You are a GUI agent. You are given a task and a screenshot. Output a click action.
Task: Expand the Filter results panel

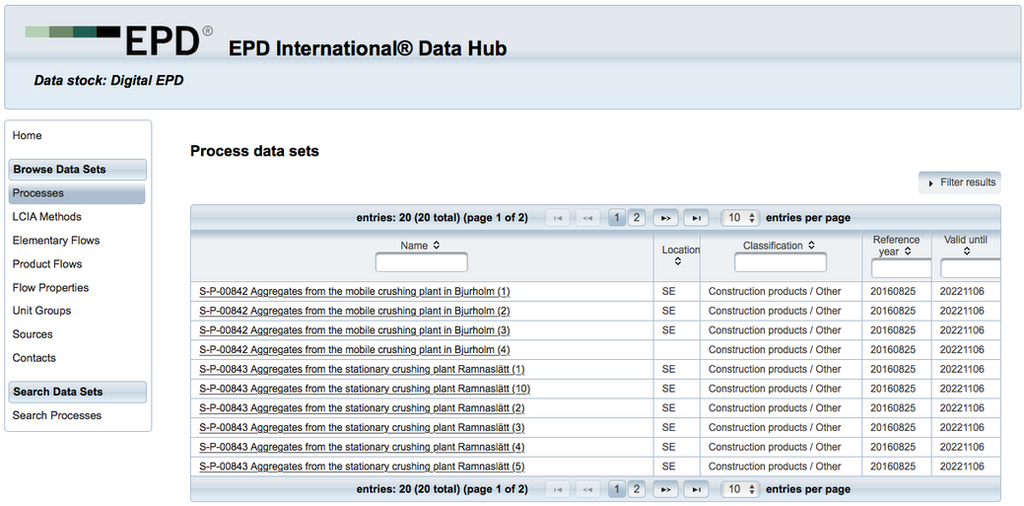[x=960, y=183]
